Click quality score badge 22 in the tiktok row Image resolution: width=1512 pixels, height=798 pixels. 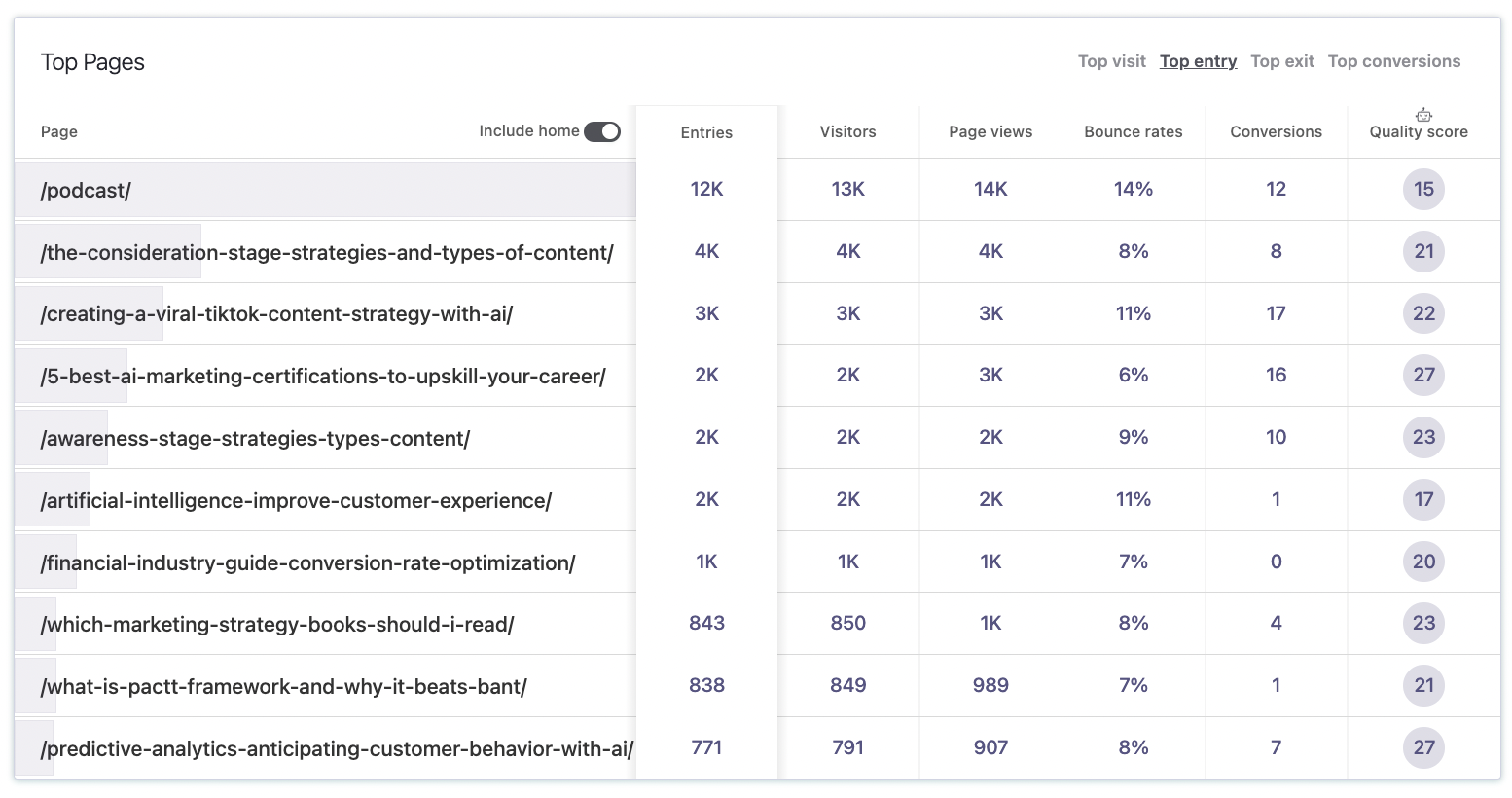[1423, 313]
